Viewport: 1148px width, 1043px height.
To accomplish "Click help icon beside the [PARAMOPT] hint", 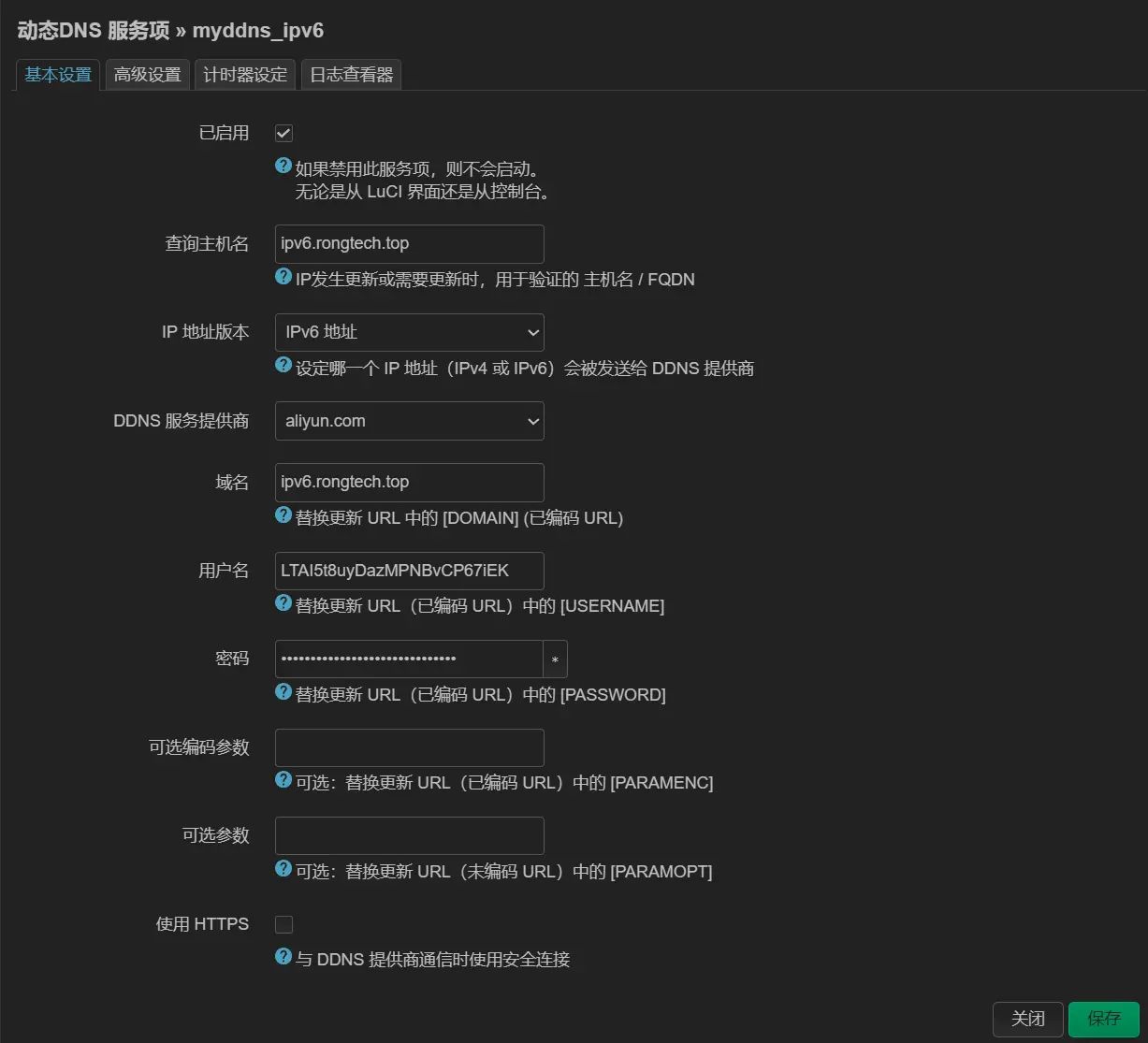I will (x=283, y=869).
